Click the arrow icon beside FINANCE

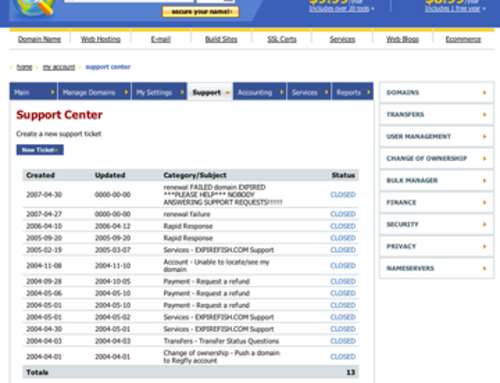(485, 202)
